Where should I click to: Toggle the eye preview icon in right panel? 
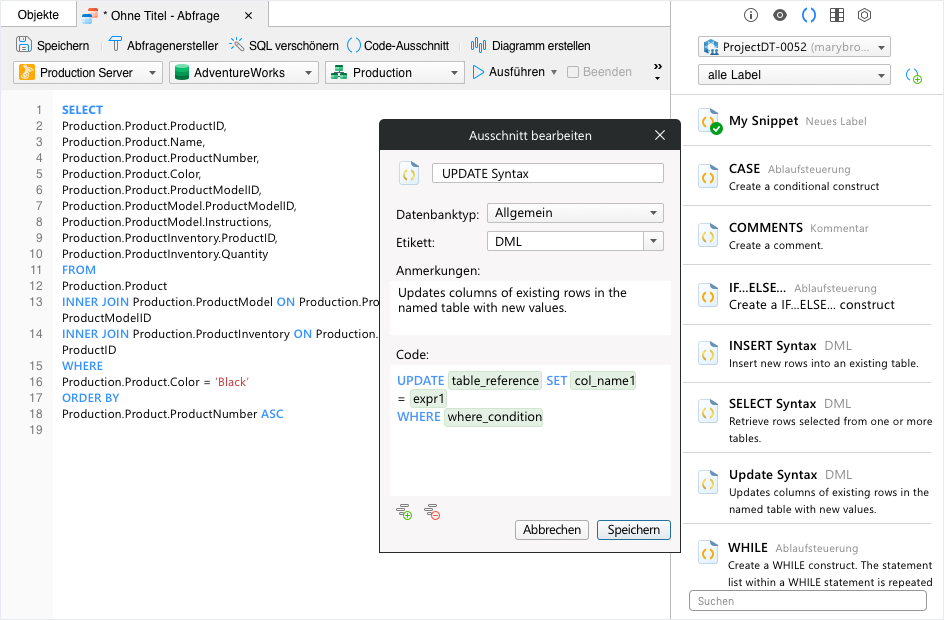(x=780, y=15)
